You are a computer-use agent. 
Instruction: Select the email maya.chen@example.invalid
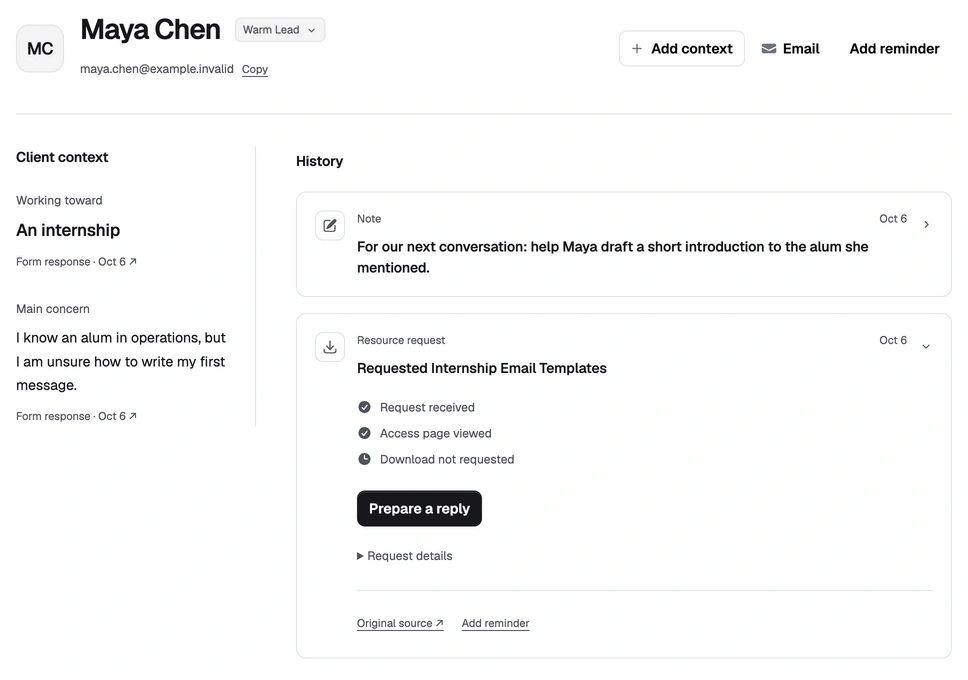tap(157, 69)
